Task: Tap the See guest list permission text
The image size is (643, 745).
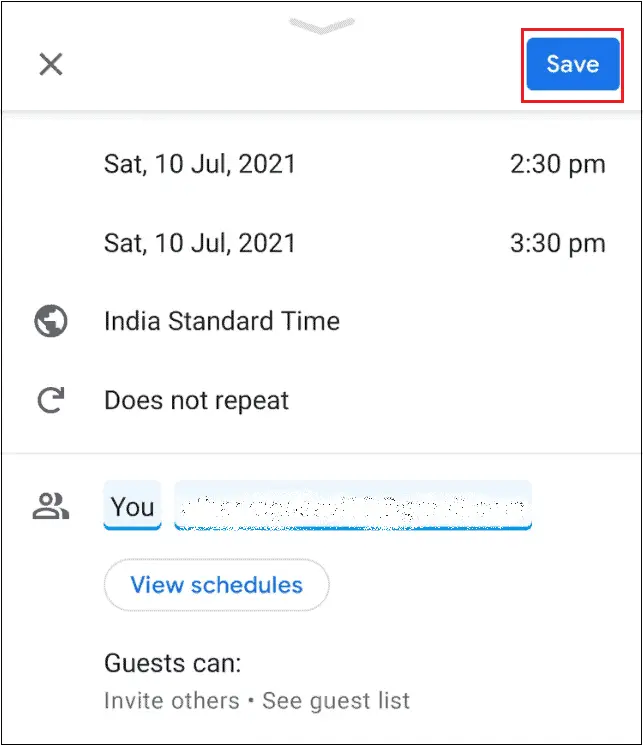Action: pos(336,701)
